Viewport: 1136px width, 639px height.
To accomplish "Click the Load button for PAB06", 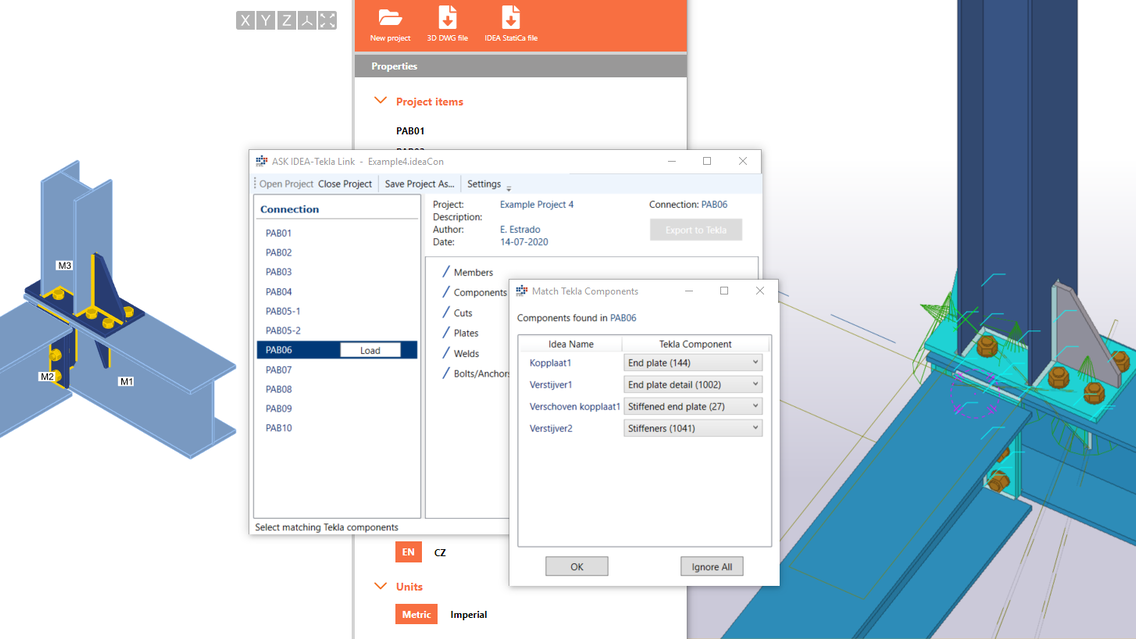I will coord(370,350).
